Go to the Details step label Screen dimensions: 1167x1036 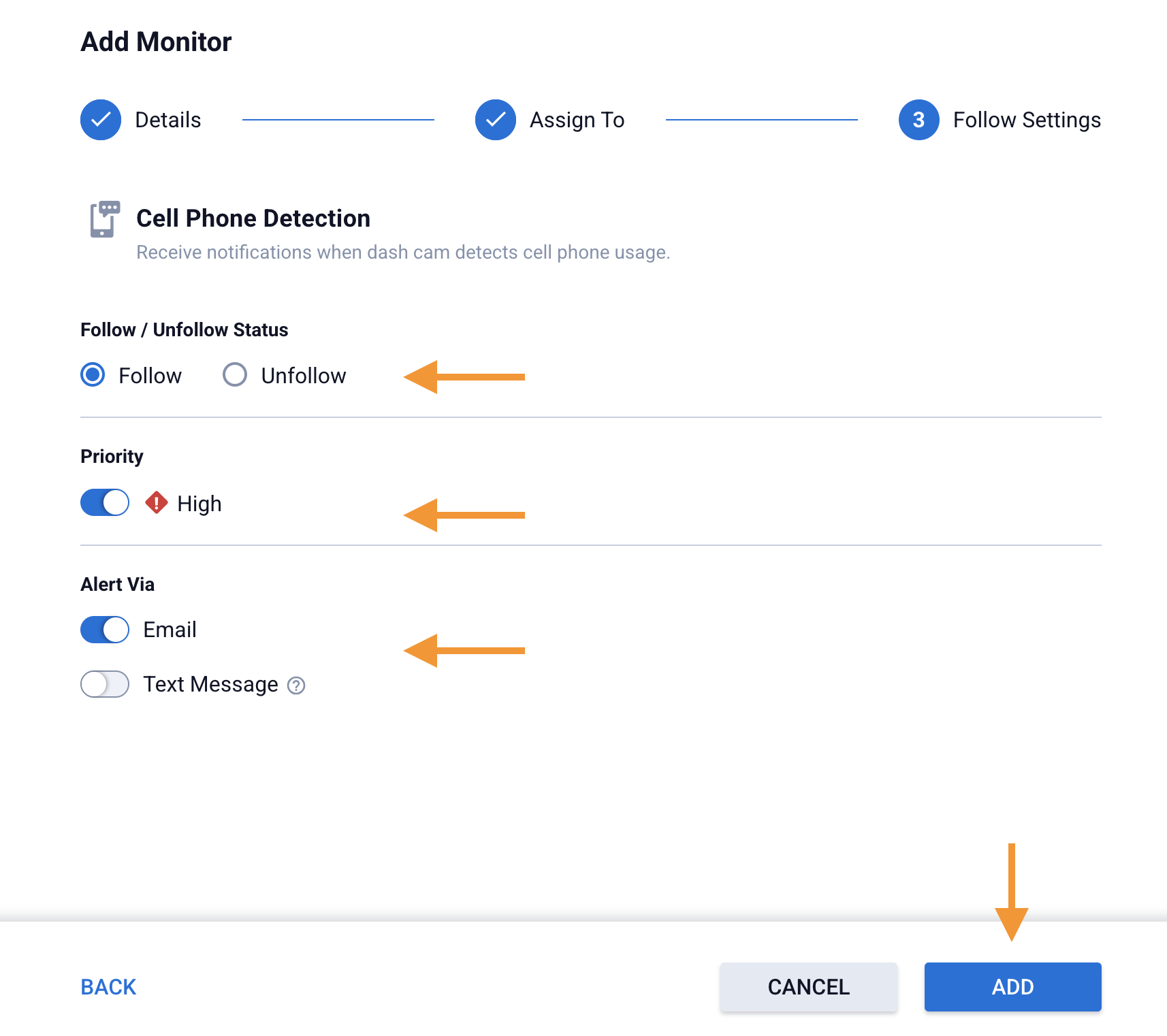pos(168,120)
